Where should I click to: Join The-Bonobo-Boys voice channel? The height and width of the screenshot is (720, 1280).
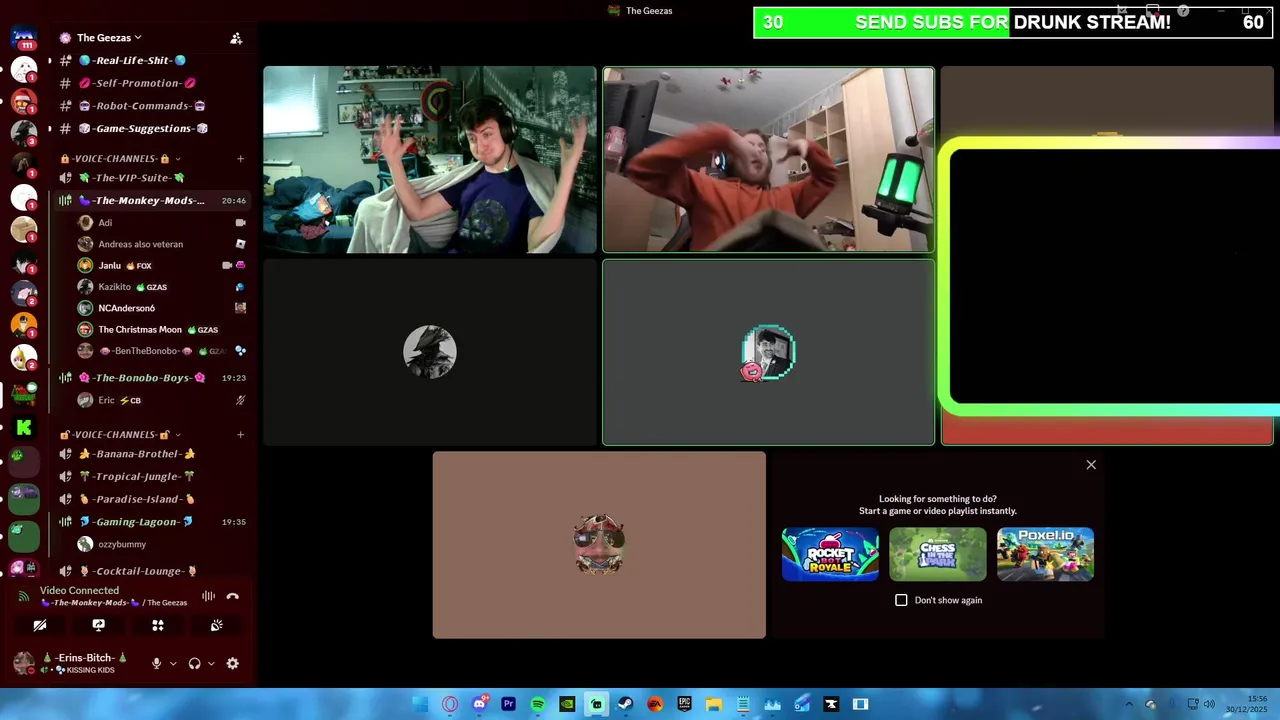point(150,378)
